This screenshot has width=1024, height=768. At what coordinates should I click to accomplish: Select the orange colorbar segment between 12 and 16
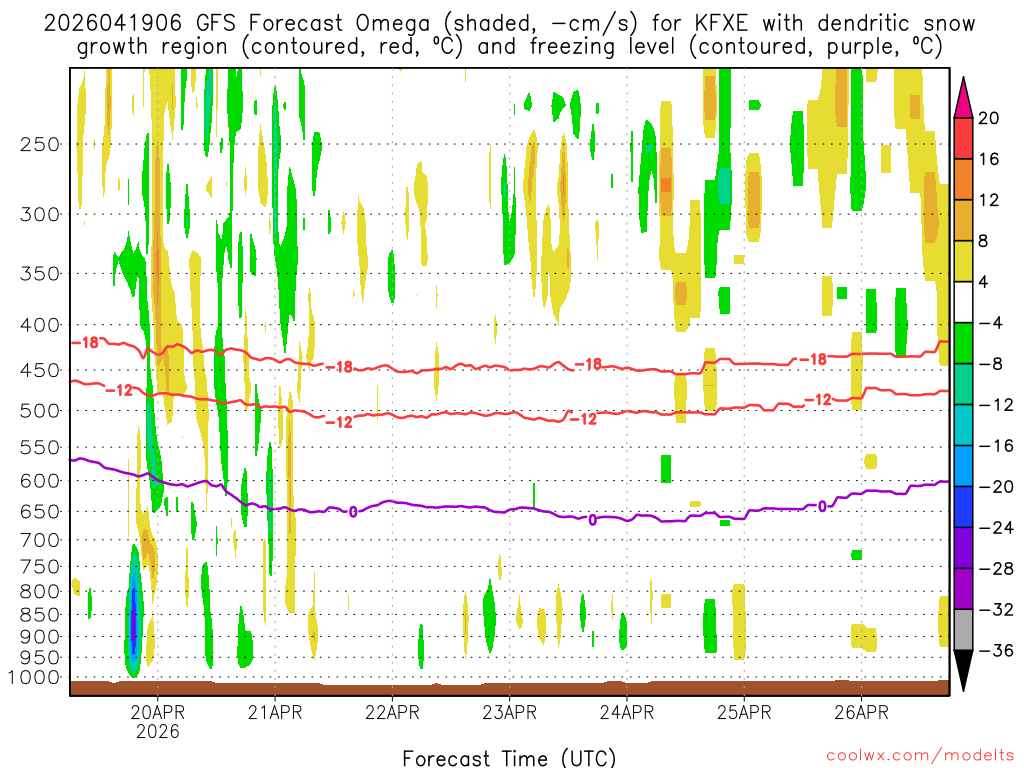point(964,179)
